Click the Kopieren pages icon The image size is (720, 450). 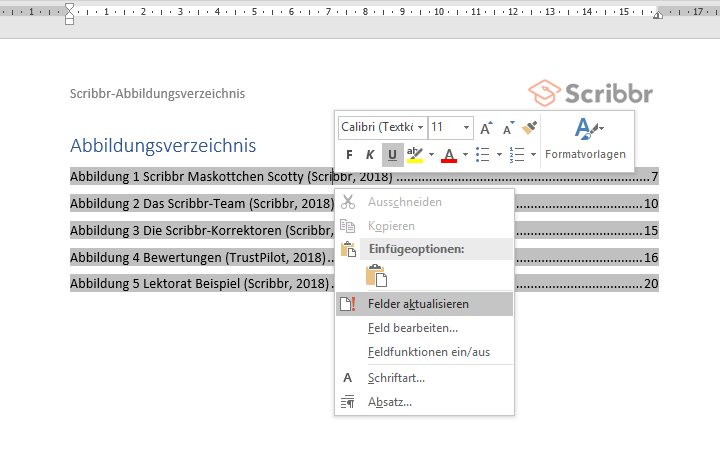pos(348,226)
